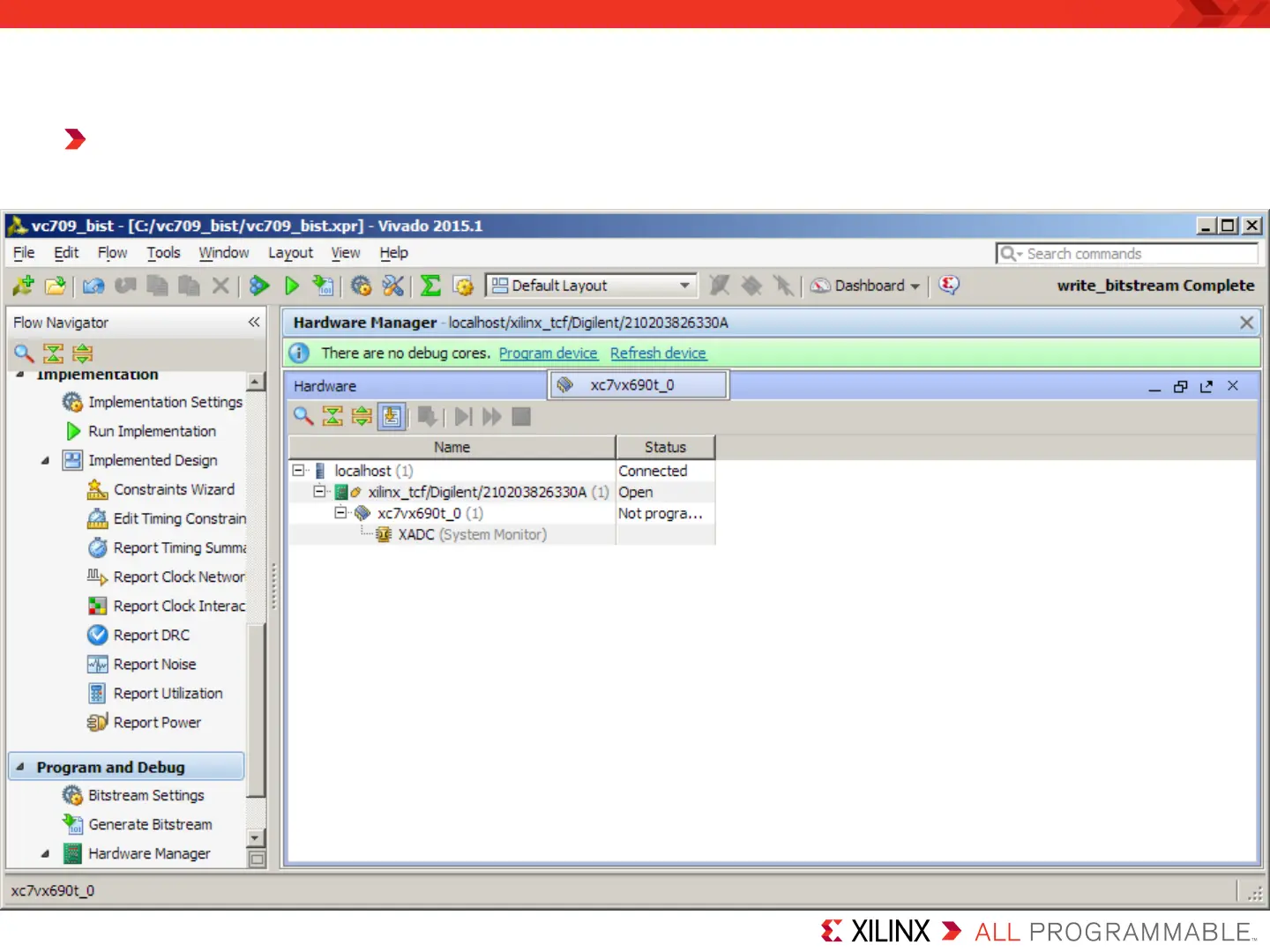This screenshot has width=1270, height=952.
Task: Collapse the Flow Navigator with double chevron
Action: 254,322
